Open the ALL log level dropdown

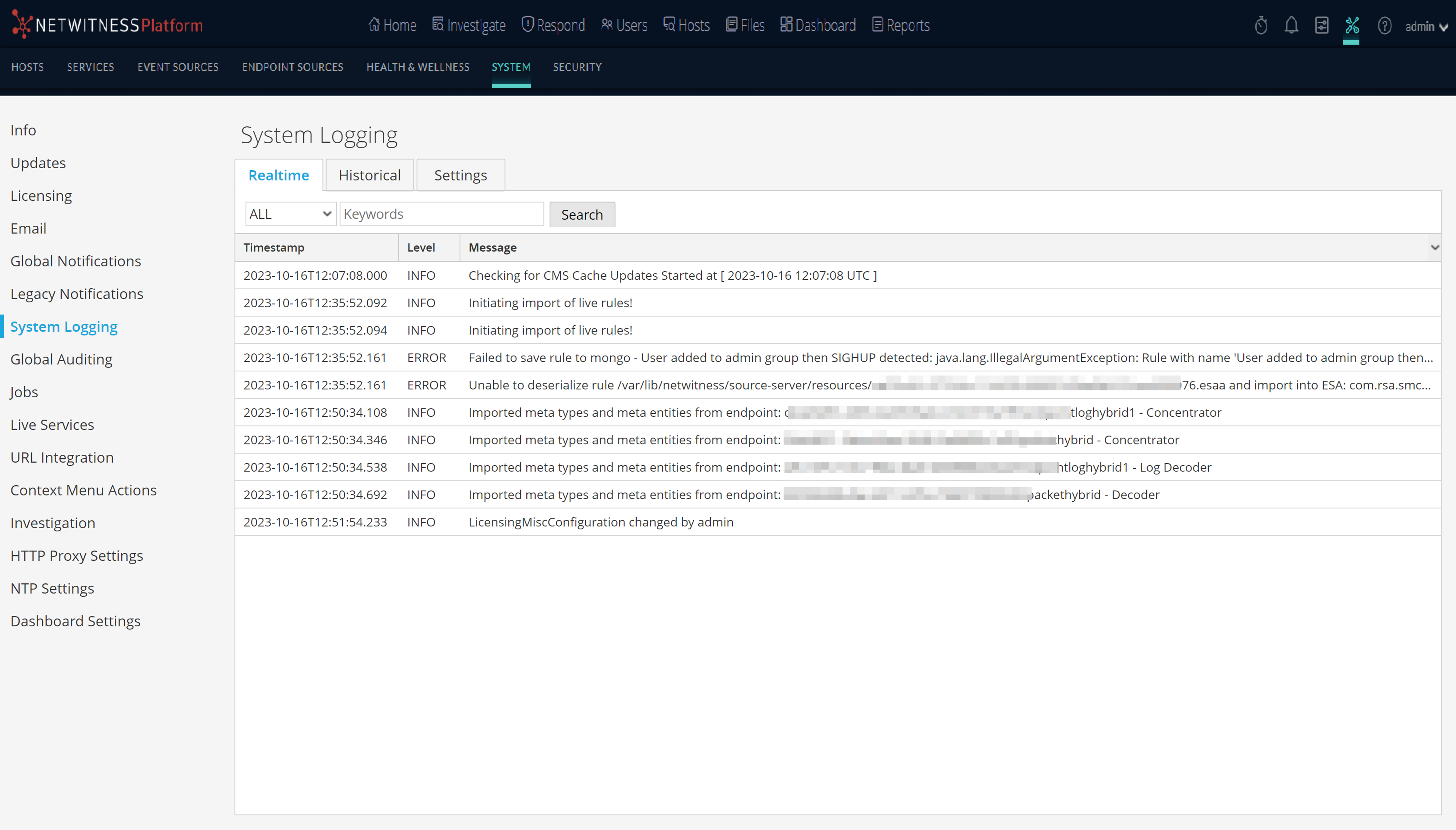point(290,214)
